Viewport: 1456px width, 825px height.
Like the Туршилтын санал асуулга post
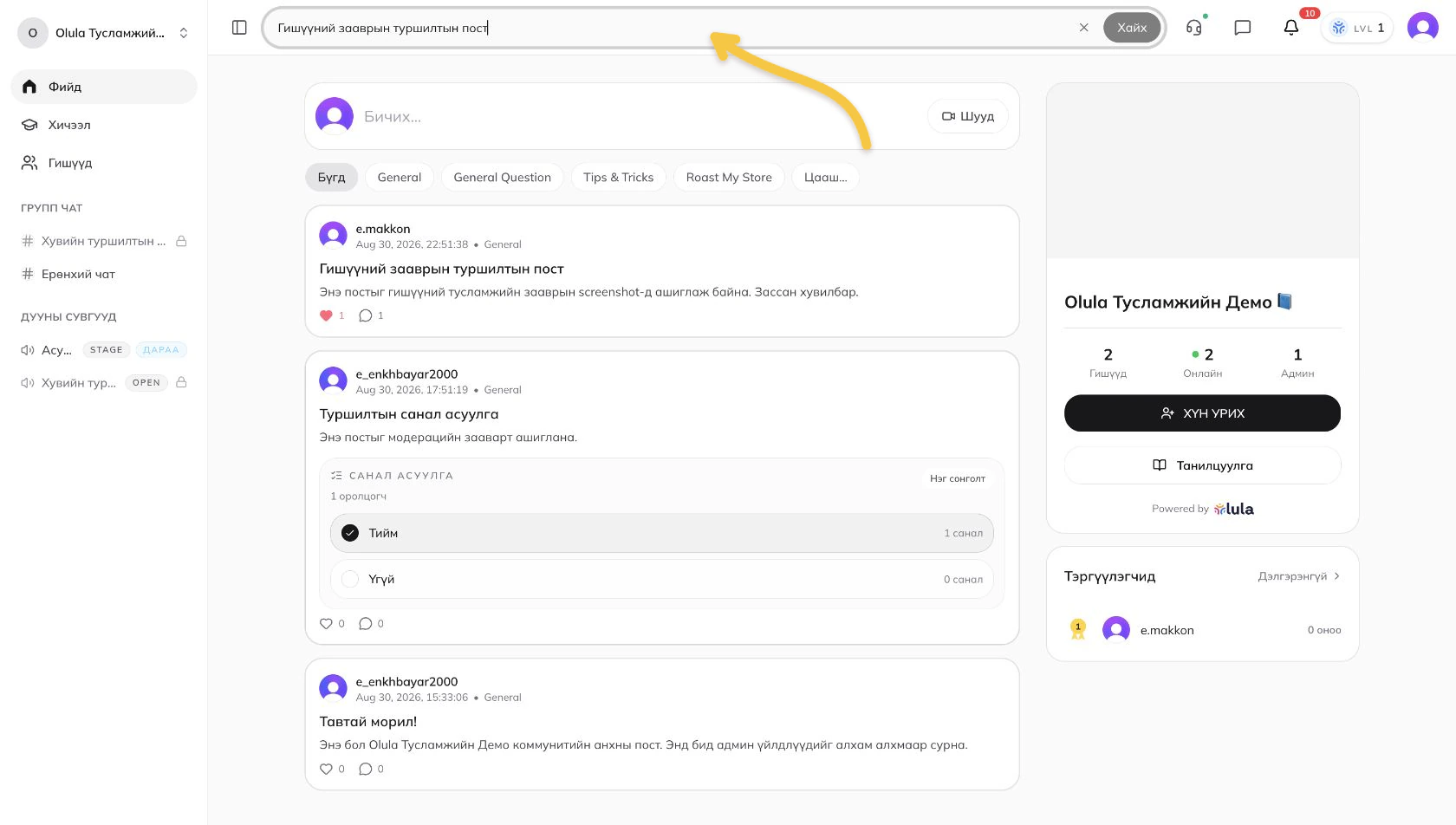tap(327, 623)
